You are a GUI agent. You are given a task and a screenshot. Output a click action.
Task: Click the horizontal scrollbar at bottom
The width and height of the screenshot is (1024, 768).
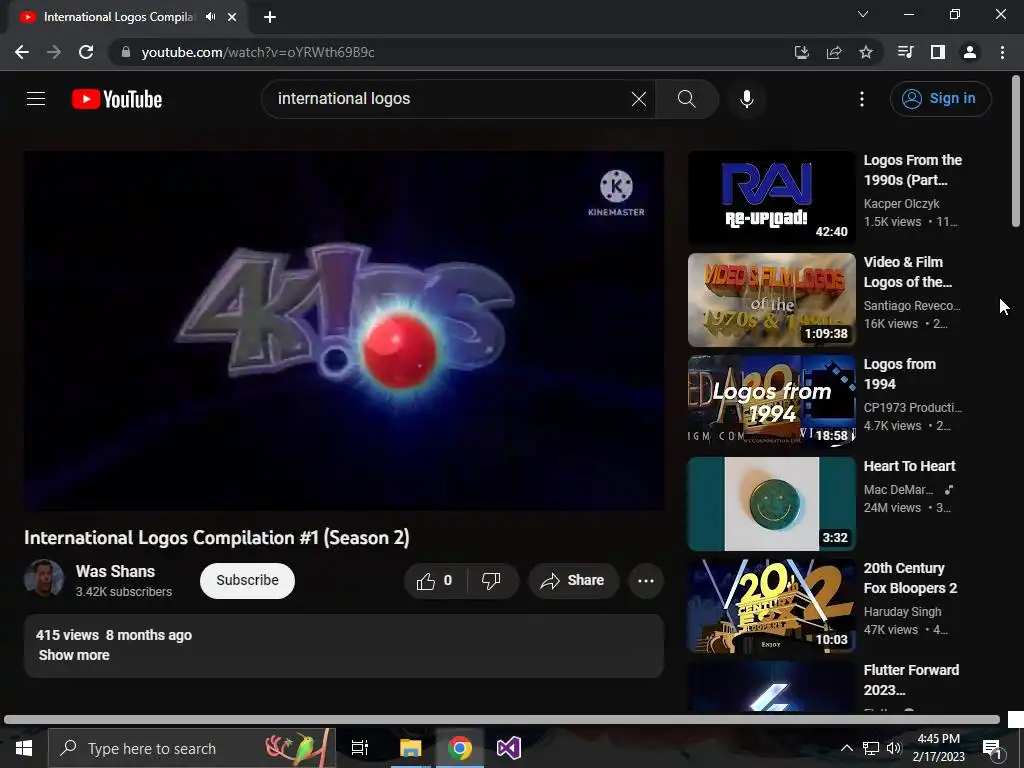(502, 720)
